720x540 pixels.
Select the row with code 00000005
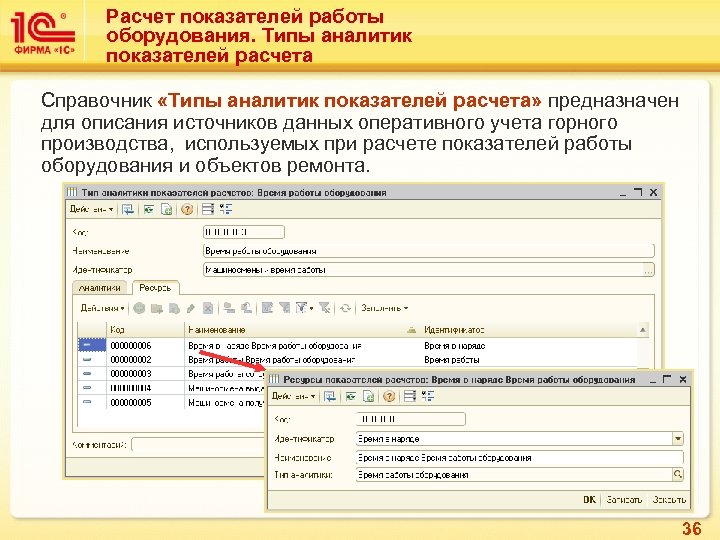(x=172, y=403)
